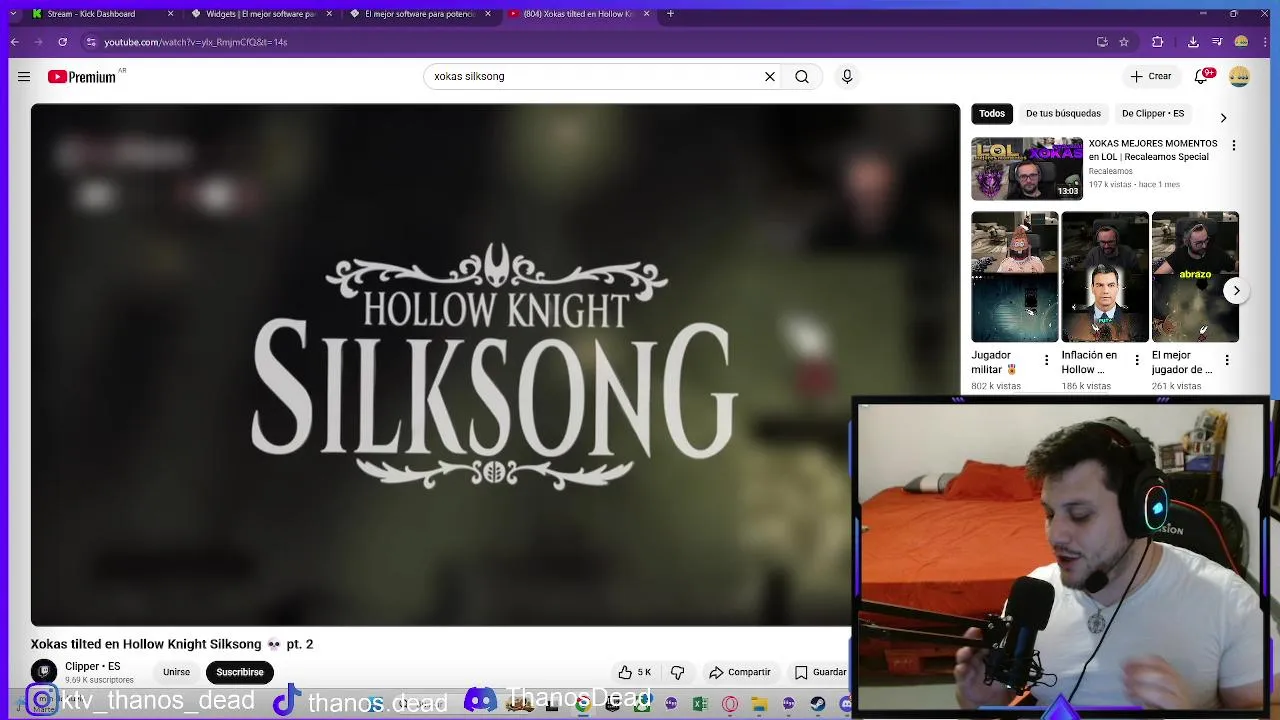Open the browser extensions puzzle icon
Screen dimensions: 1280x720
[1158, 42]
